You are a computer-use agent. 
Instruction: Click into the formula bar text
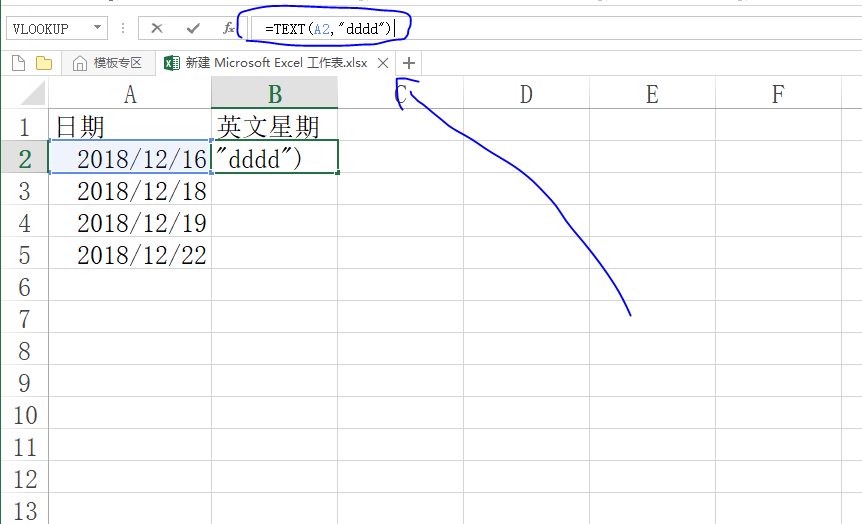pyautogui.click(x=328, y=29)
